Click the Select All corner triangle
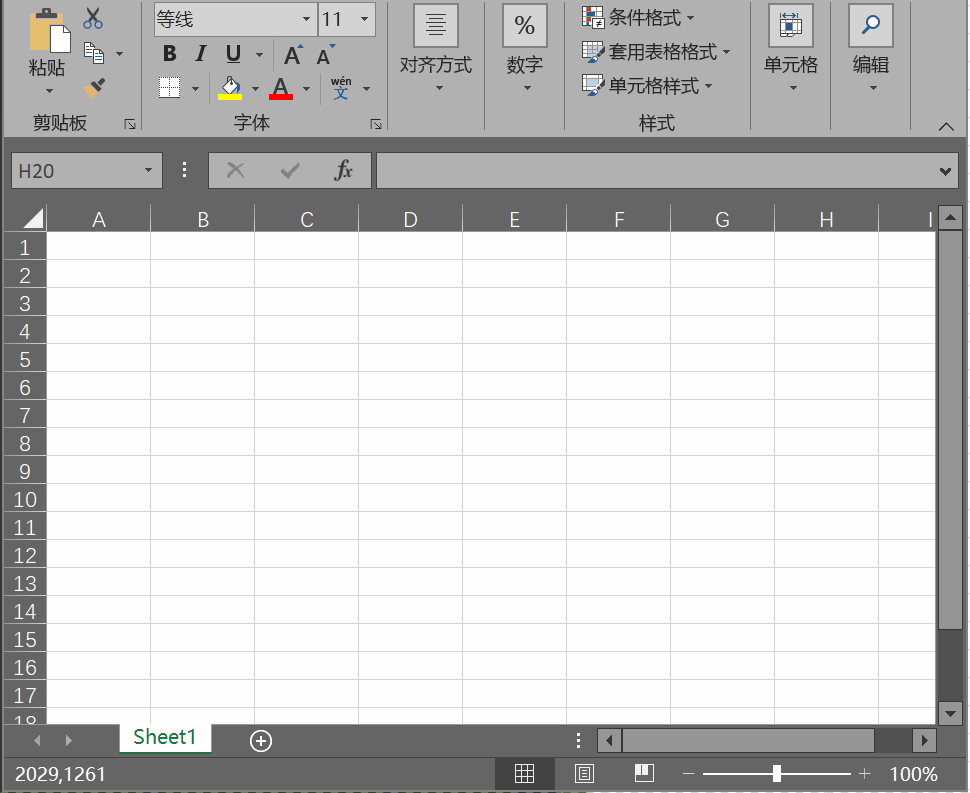Viewport: 970px width, 793px height. 33,218
